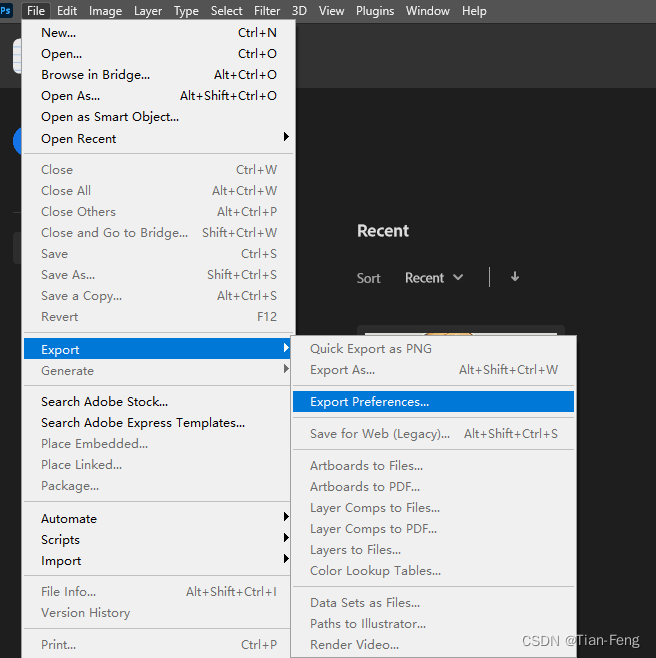The width and height of the screenshot is (656, 658).
Task: Select Artboards to Files...
Action: pyautogui.click(x=434, y=465)
